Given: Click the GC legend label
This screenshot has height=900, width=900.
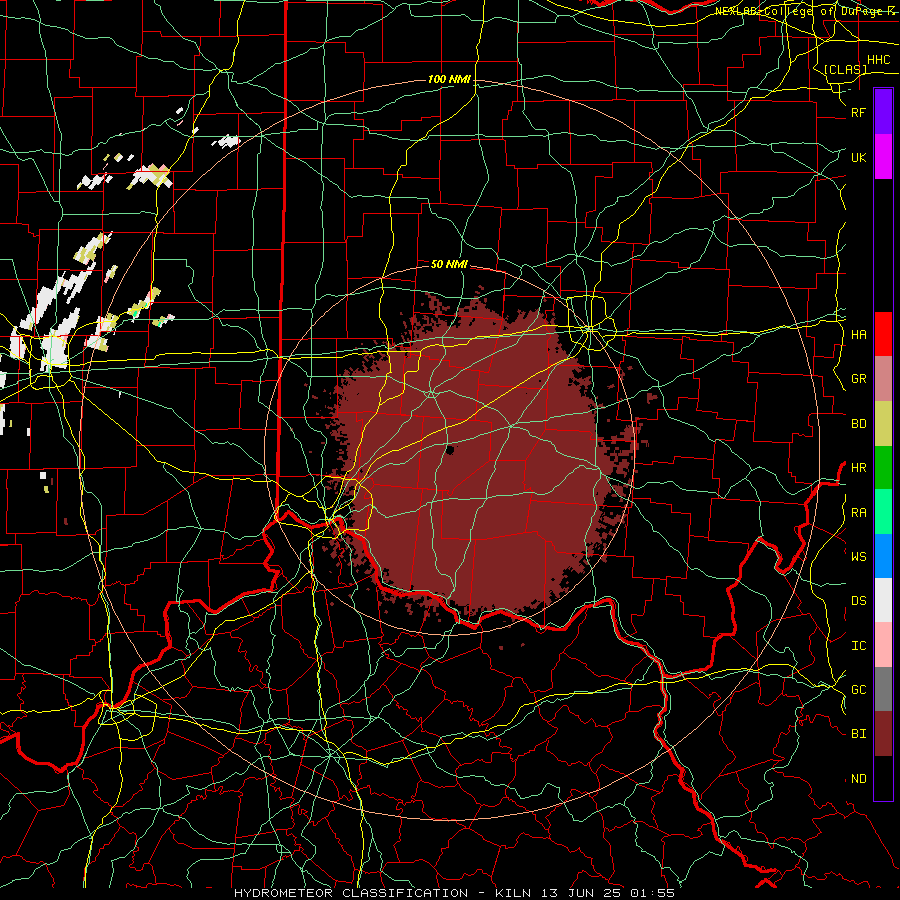Looking at the screenshot, I should pyautogui.click(x=858, y=689).
